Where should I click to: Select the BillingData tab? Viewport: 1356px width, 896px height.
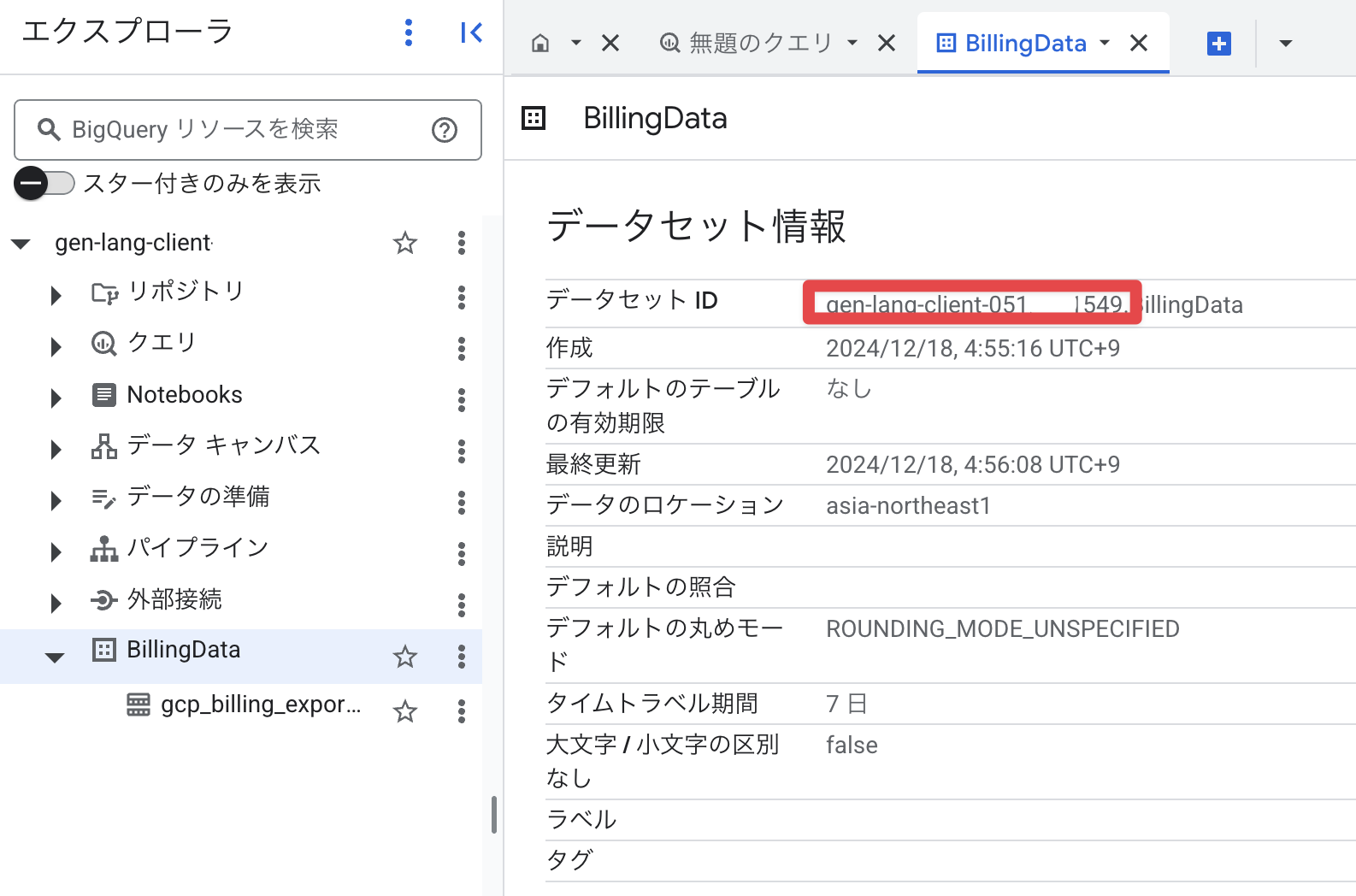(1024, 44)
